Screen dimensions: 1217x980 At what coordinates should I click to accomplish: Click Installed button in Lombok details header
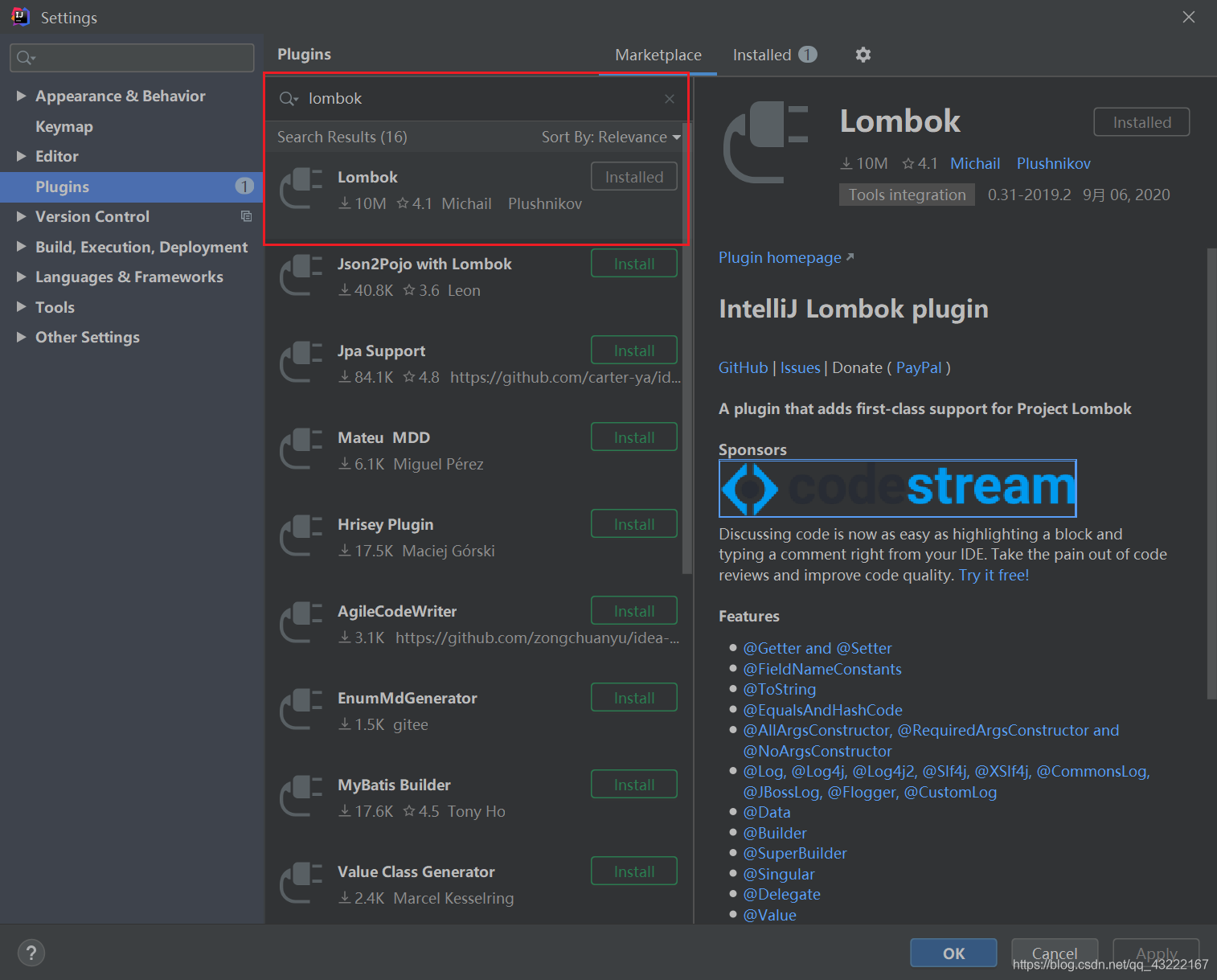1141,122
